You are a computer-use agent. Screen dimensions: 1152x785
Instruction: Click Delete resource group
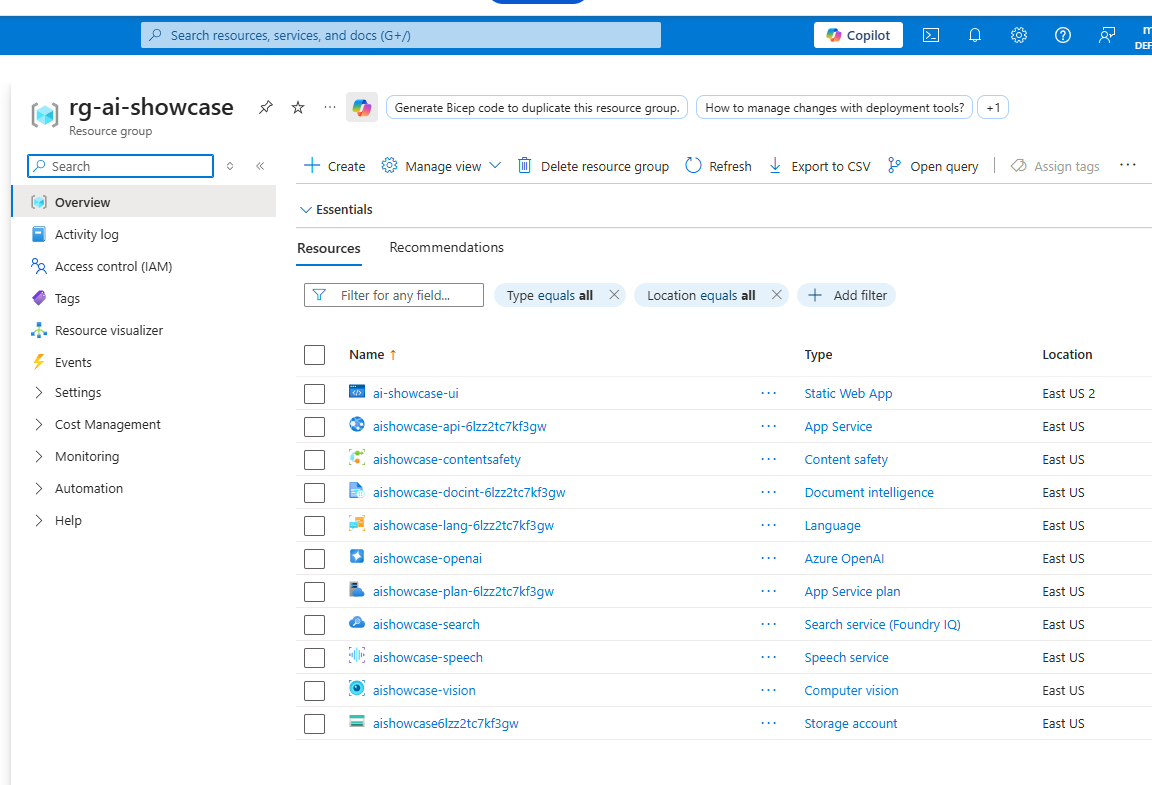click(593, 166)
